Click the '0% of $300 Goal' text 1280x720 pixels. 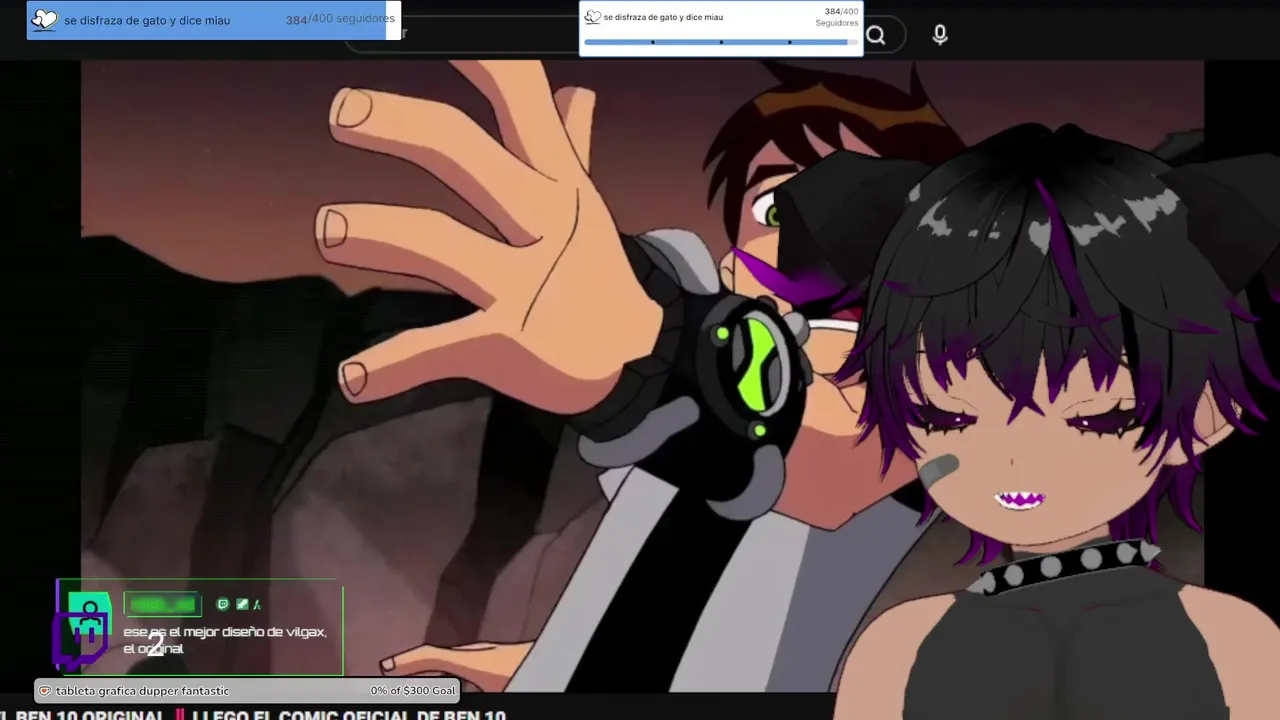tap(413, 691)
